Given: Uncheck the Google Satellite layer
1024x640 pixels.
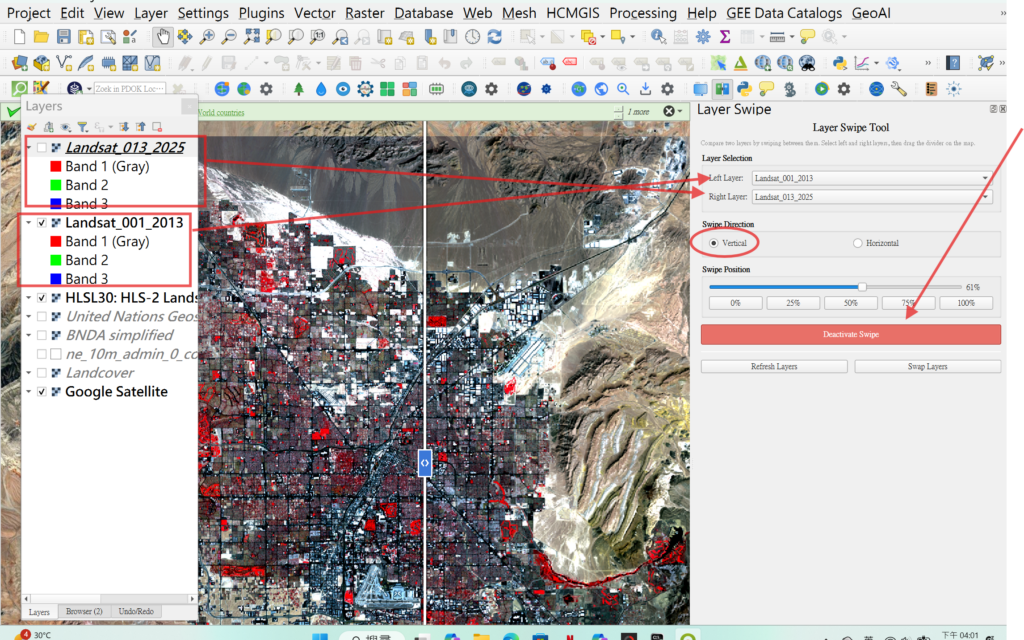Looking at the screenshot, I should (41, 392).
